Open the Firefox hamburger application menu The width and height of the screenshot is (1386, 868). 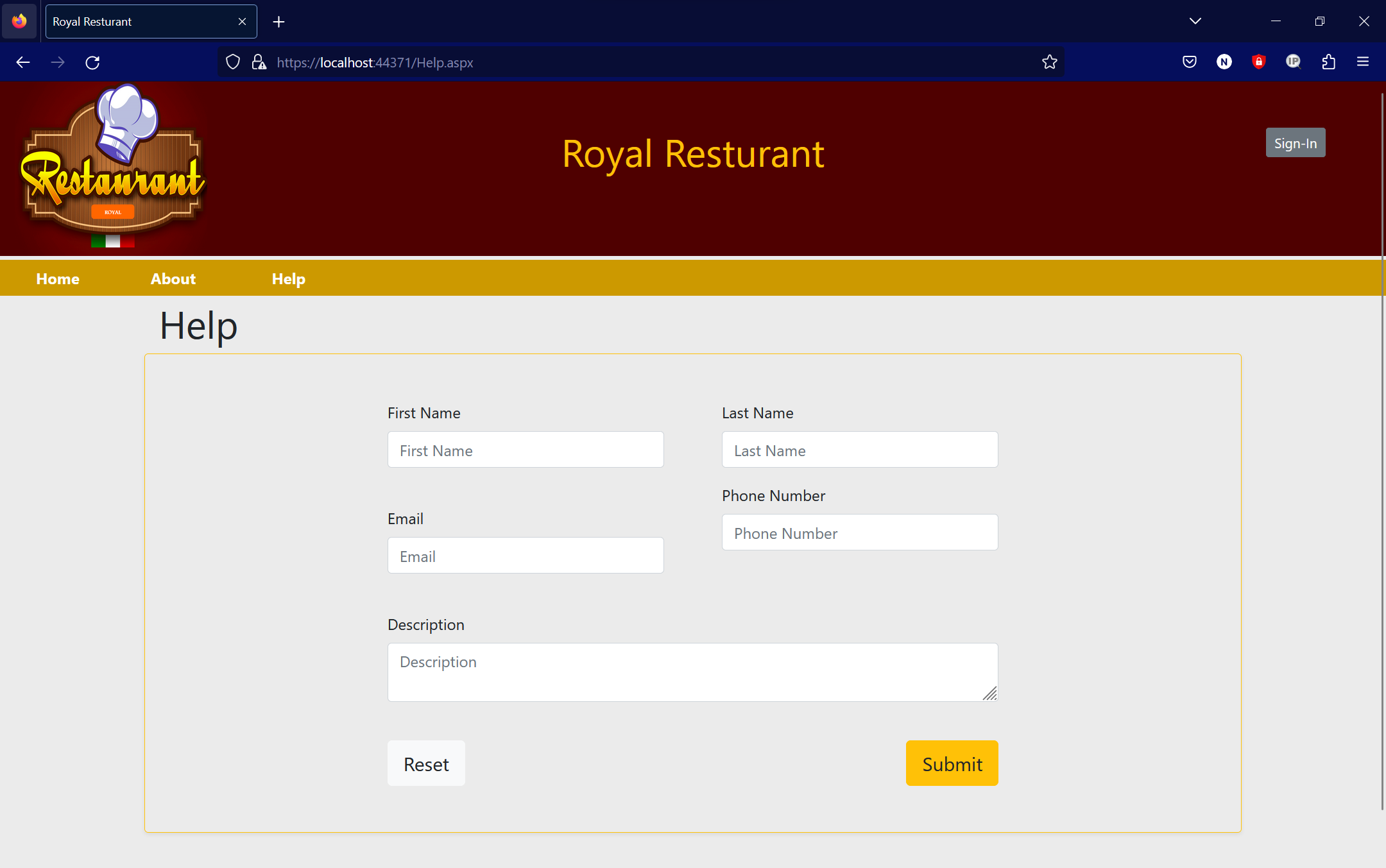[x=1363, y=62]
